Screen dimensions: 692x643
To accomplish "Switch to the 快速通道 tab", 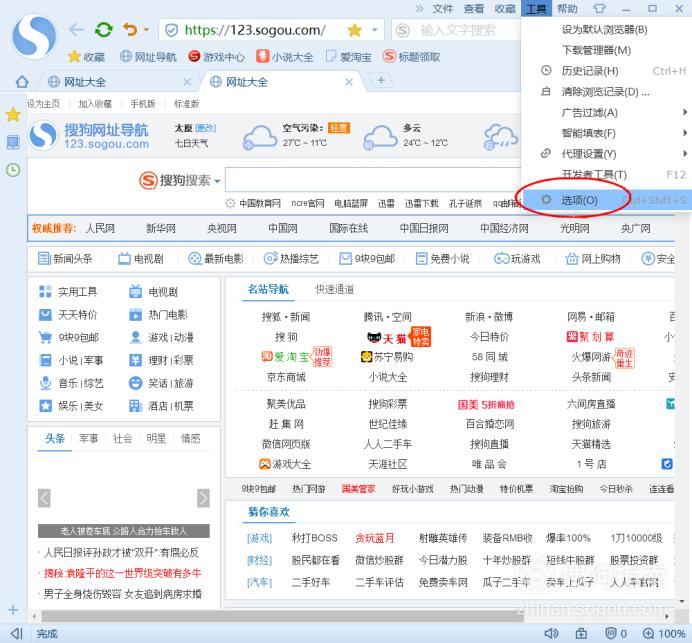I will click(335, 290).
